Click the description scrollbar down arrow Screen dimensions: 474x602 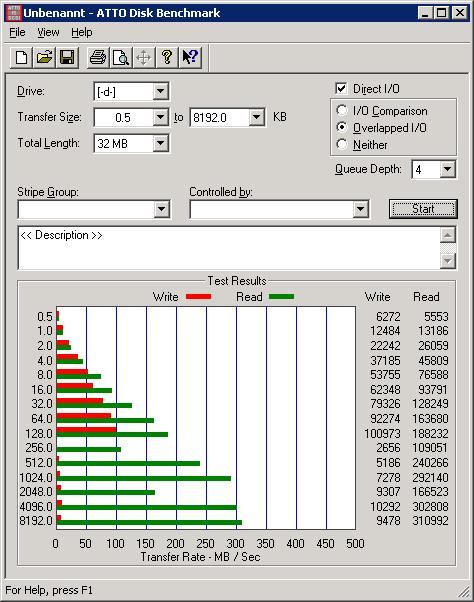(448, 261)
